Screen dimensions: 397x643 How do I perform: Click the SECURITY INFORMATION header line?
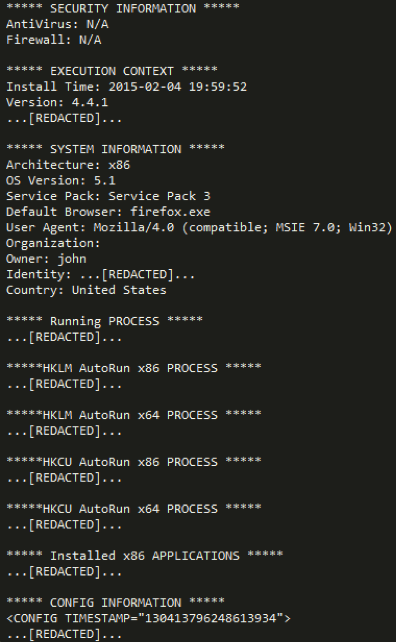123,8
